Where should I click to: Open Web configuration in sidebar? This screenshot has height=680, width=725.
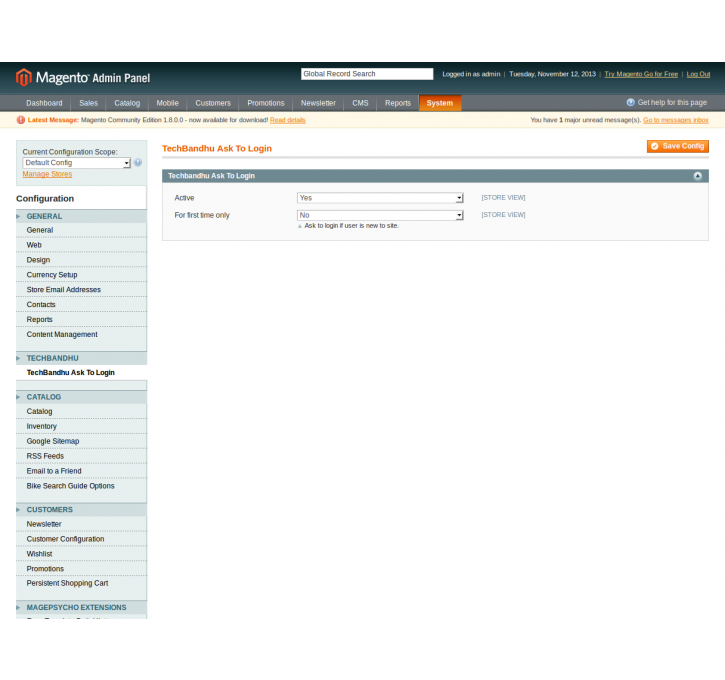pos(81,245)
